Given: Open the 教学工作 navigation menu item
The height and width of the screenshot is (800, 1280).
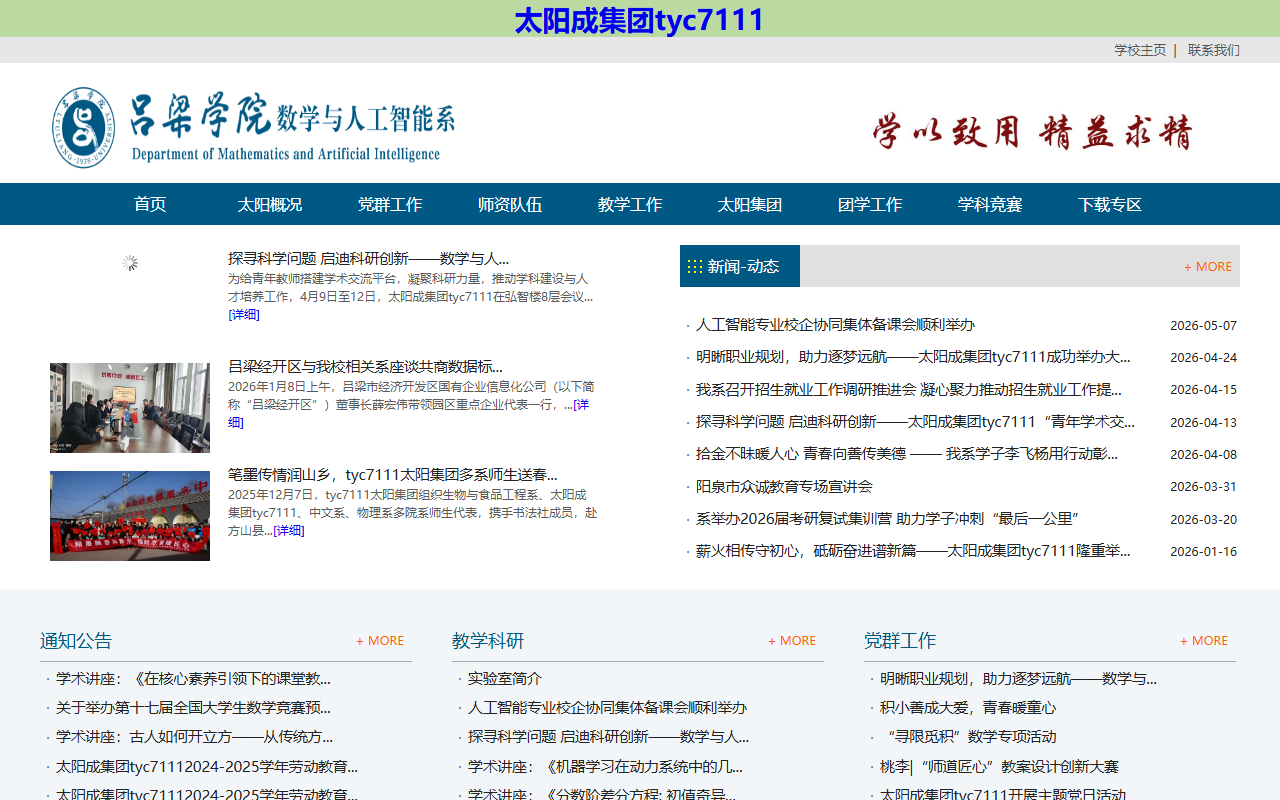Looking at the screenshot, I should [x=630, y=205].
